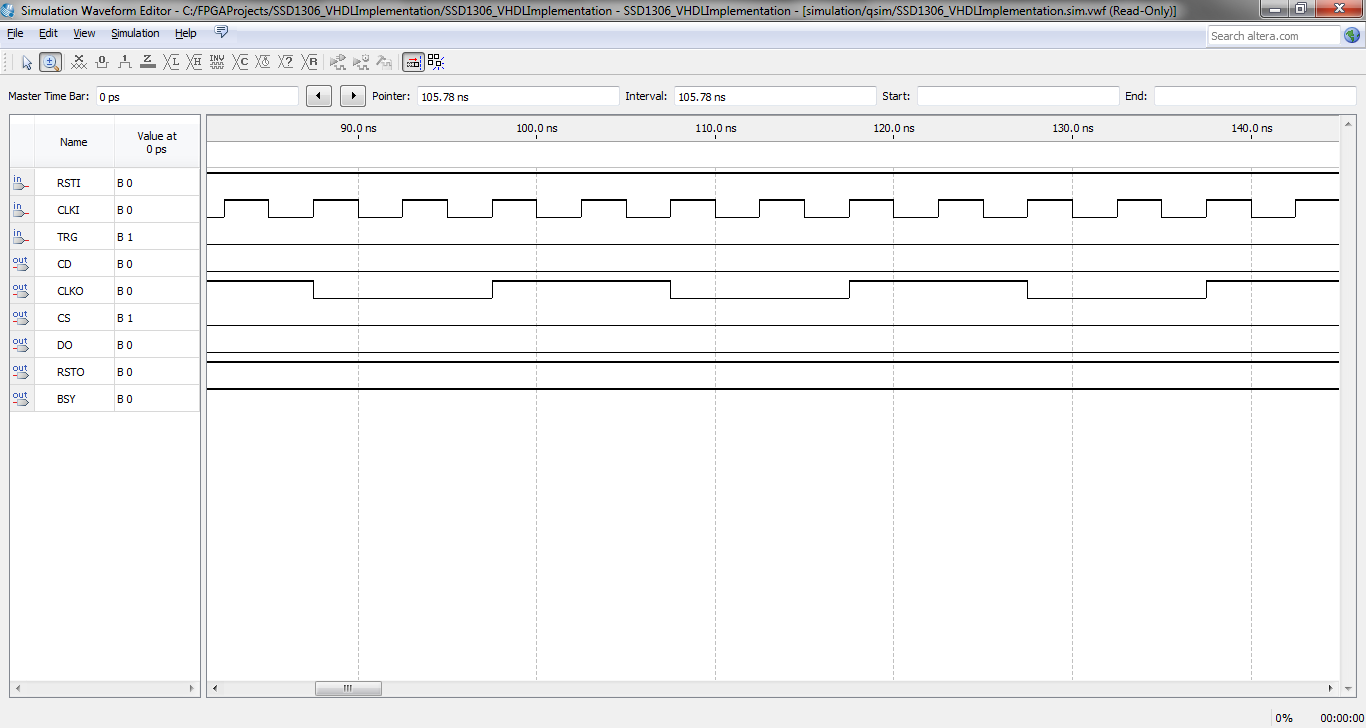Image resolution: width=1366 pixels, height=728 pixels.
Task: Click the Search altera.com box
Action: [x=1272, y=36]
